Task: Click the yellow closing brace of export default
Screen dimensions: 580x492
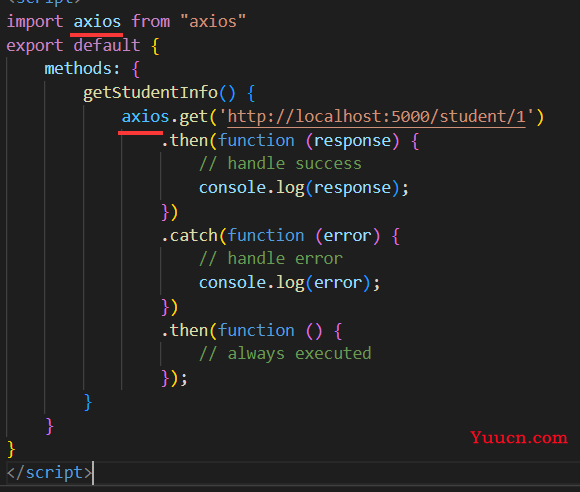Action: coord(11,449)
